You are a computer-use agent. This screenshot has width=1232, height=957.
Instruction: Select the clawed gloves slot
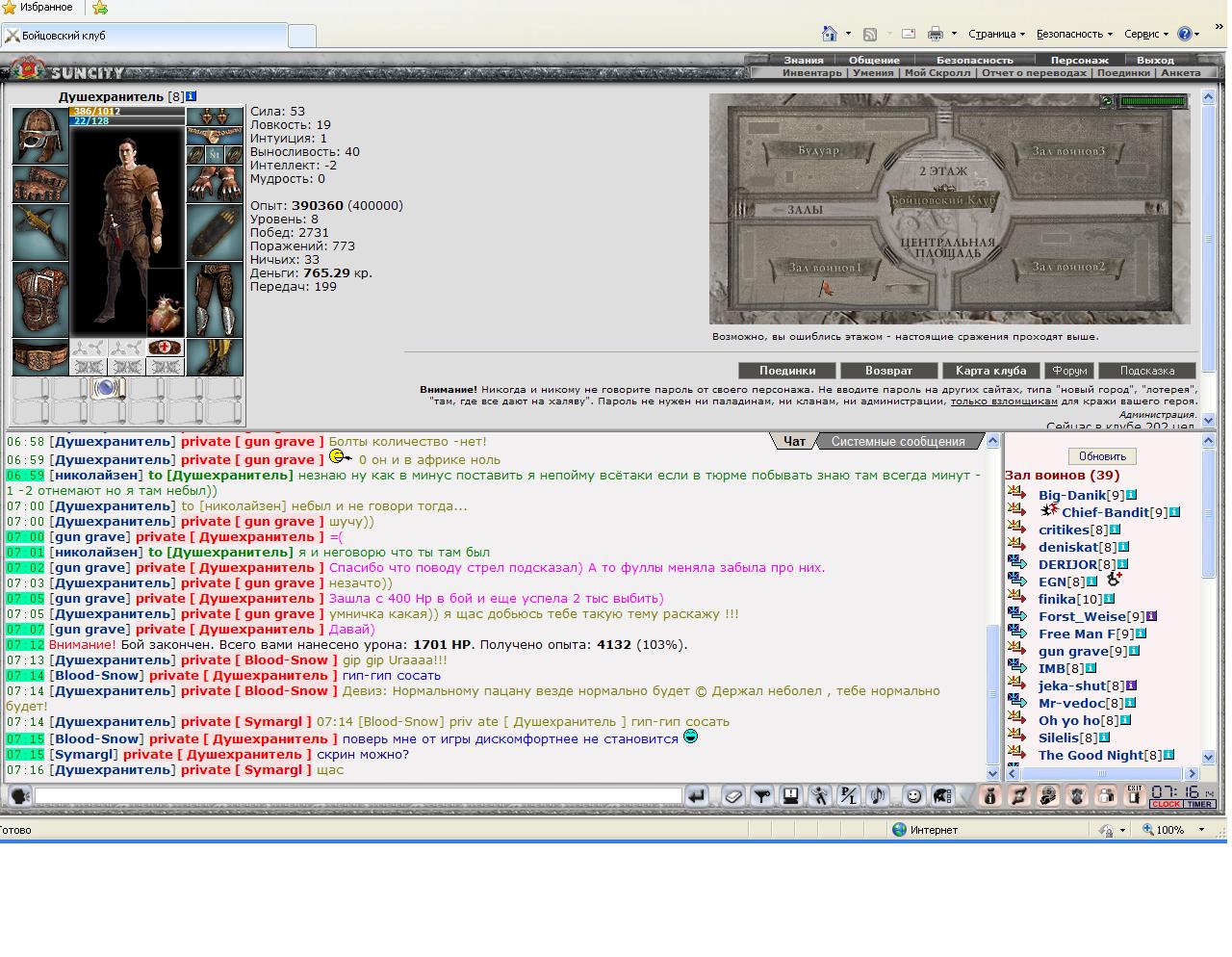pyautogui.click(x=215, y=184)
